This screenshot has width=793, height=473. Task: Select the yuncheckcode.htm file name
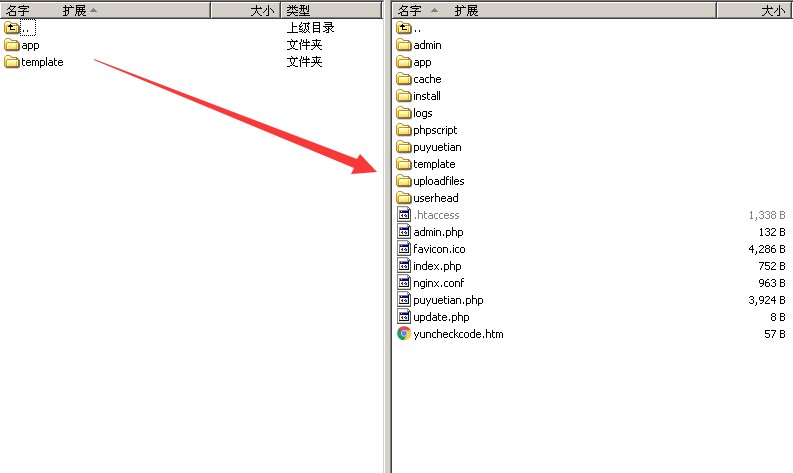pos(459,334)
